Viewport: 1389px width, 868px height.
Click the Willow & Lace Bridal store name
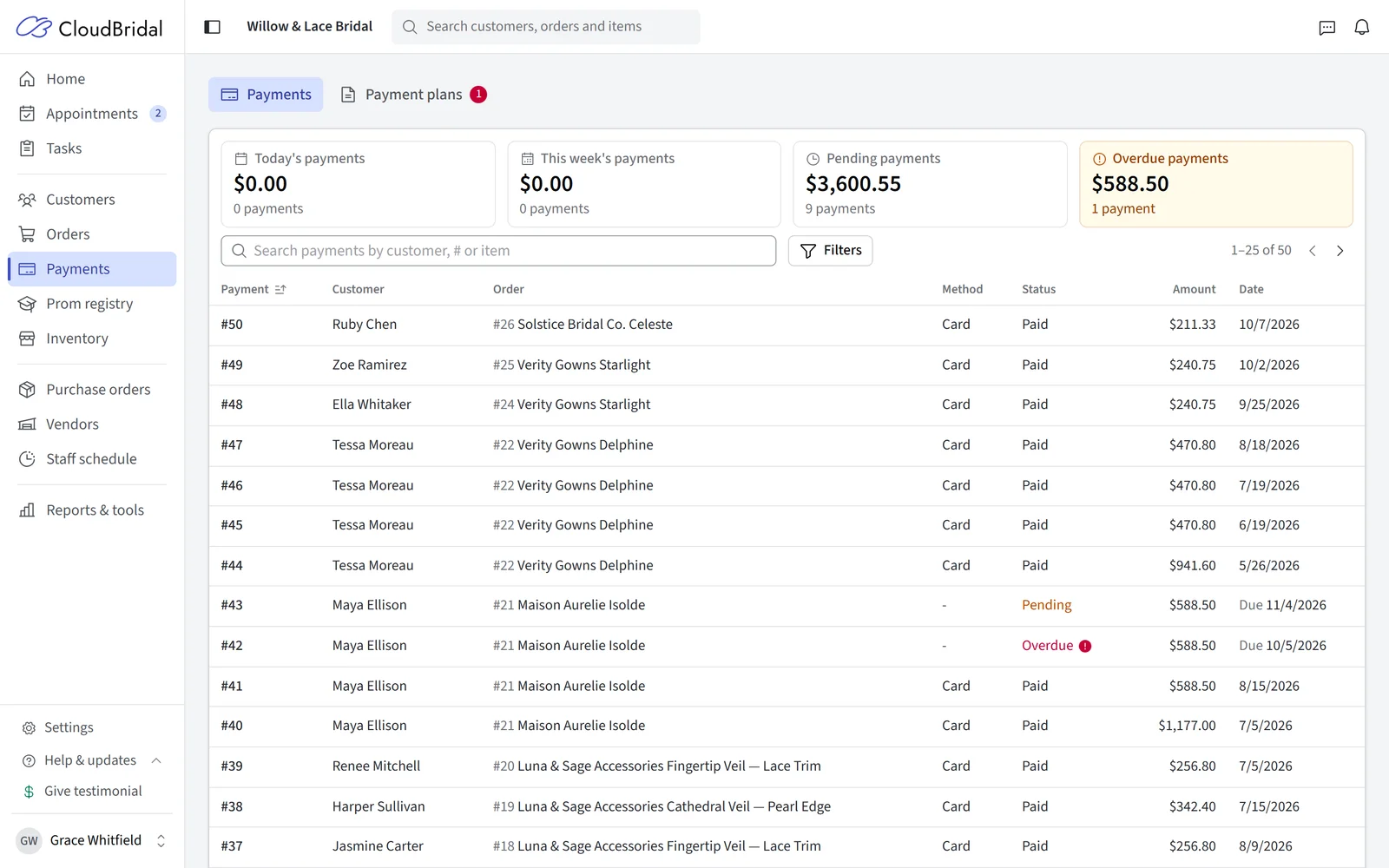309,27
